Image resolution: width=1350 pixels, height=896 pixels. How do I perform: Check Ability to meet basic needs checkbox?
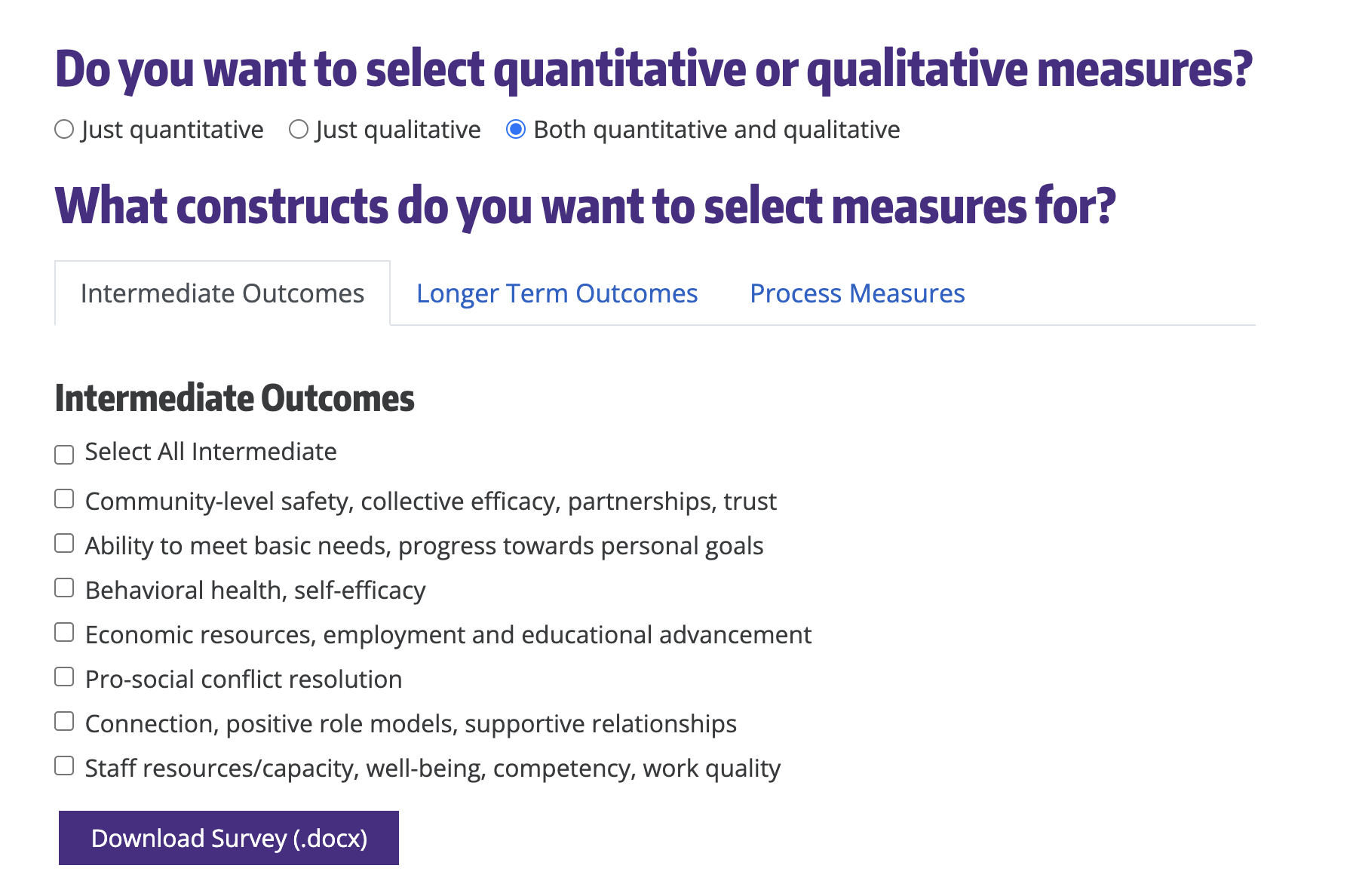click(x=63, y=543)
